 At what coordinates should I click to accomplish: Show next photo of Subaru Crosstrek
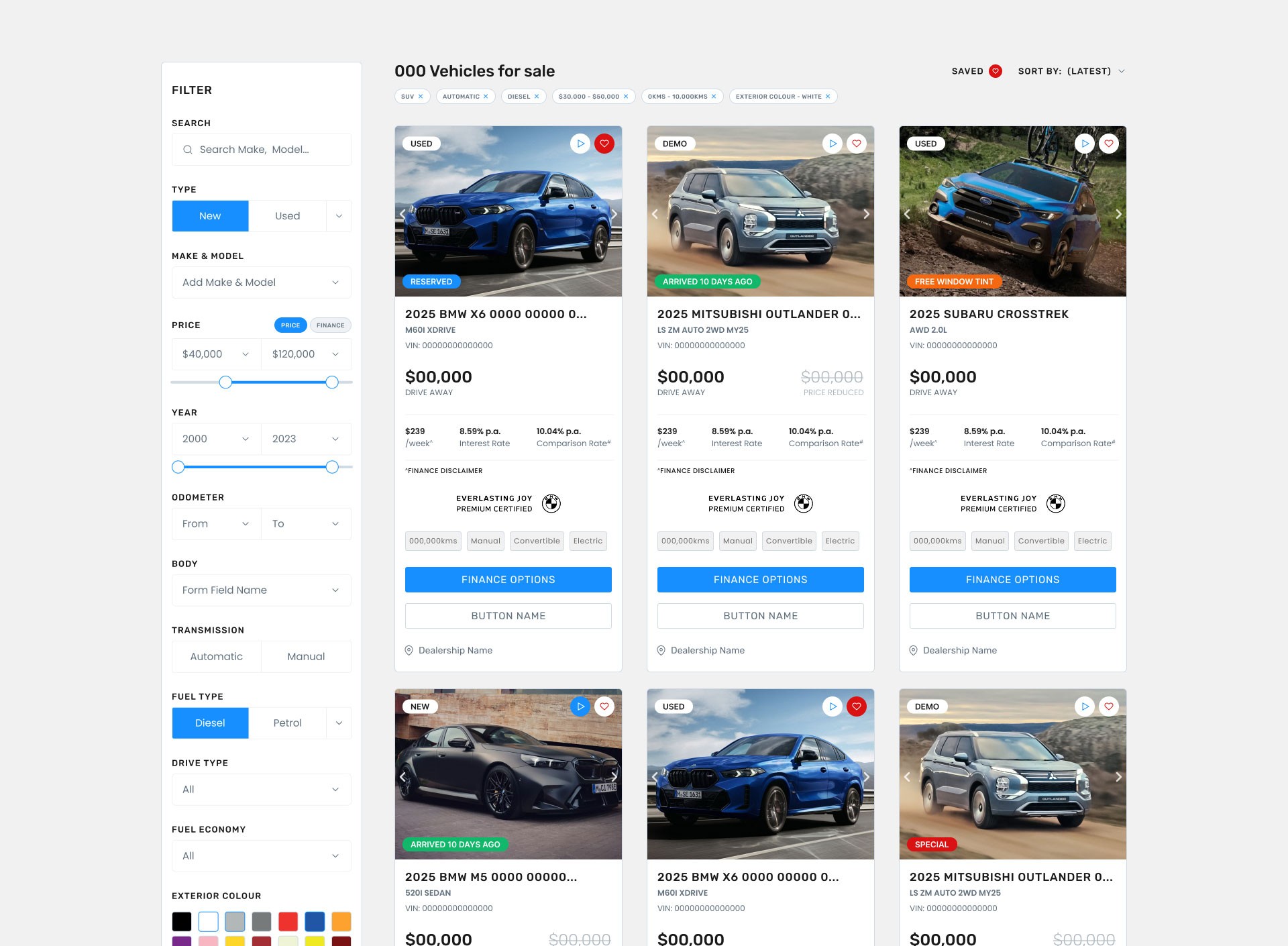(x=1118, y=214)
